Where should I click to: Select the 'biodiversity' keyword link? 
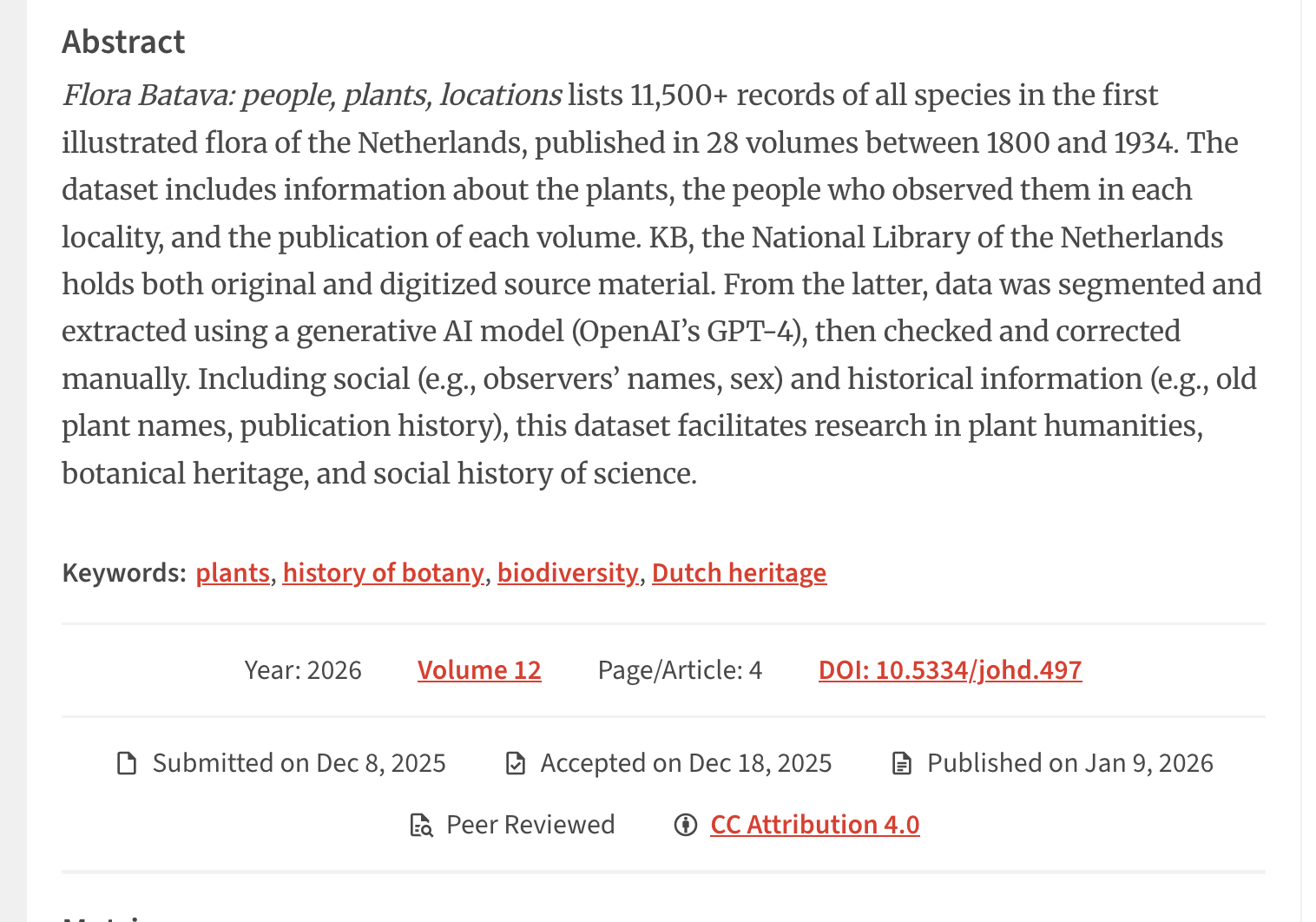(x=568, y=573)
